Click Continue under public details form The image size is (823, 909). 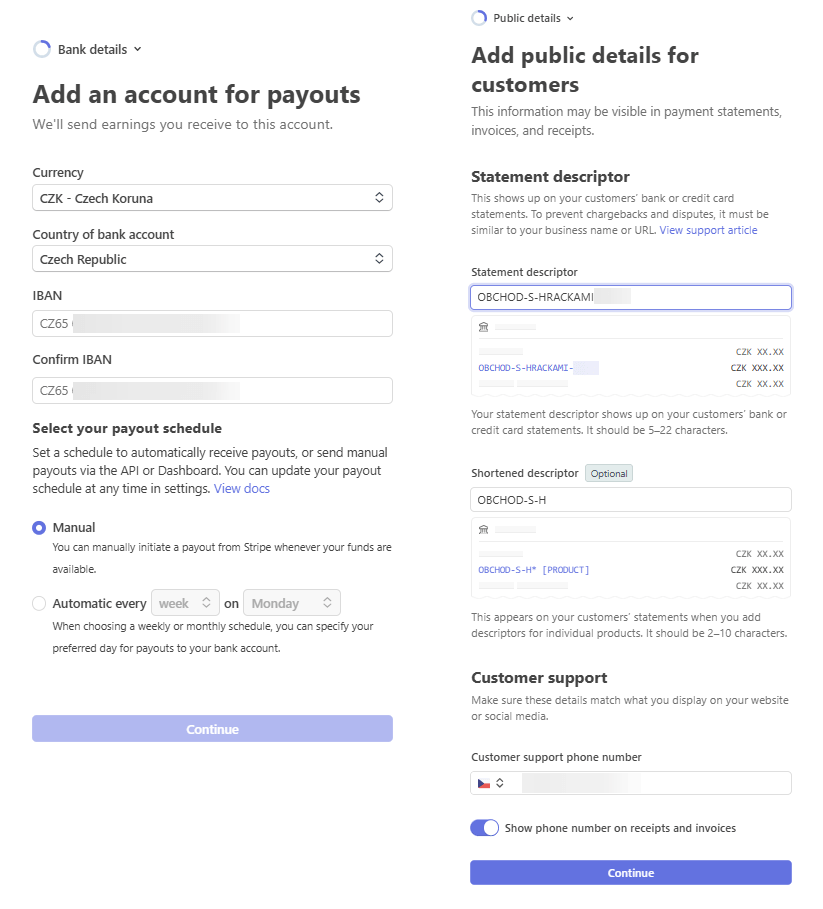(631, 872)
